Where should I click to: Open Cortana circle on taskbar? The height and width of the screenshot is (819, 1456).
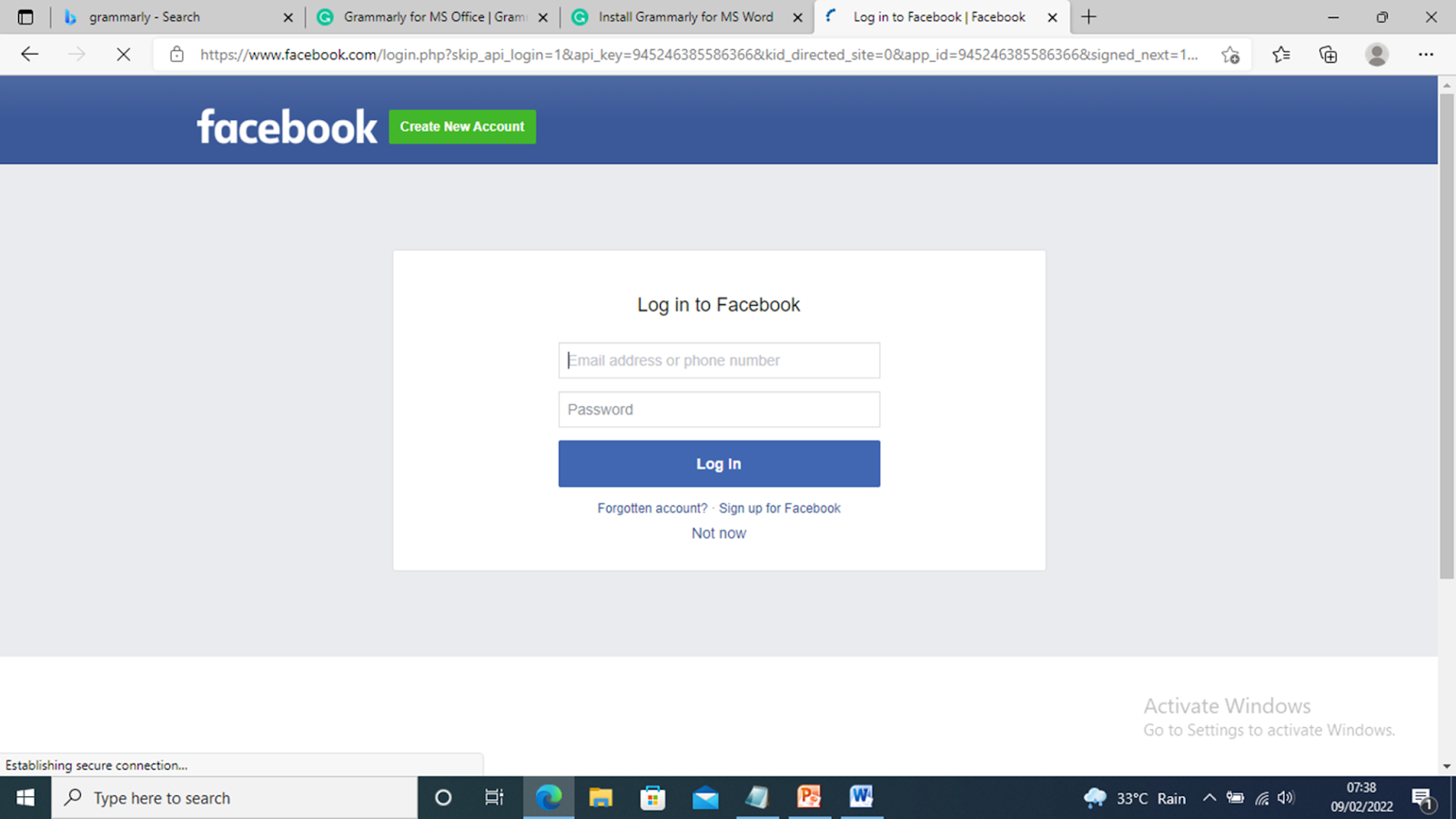443,798
